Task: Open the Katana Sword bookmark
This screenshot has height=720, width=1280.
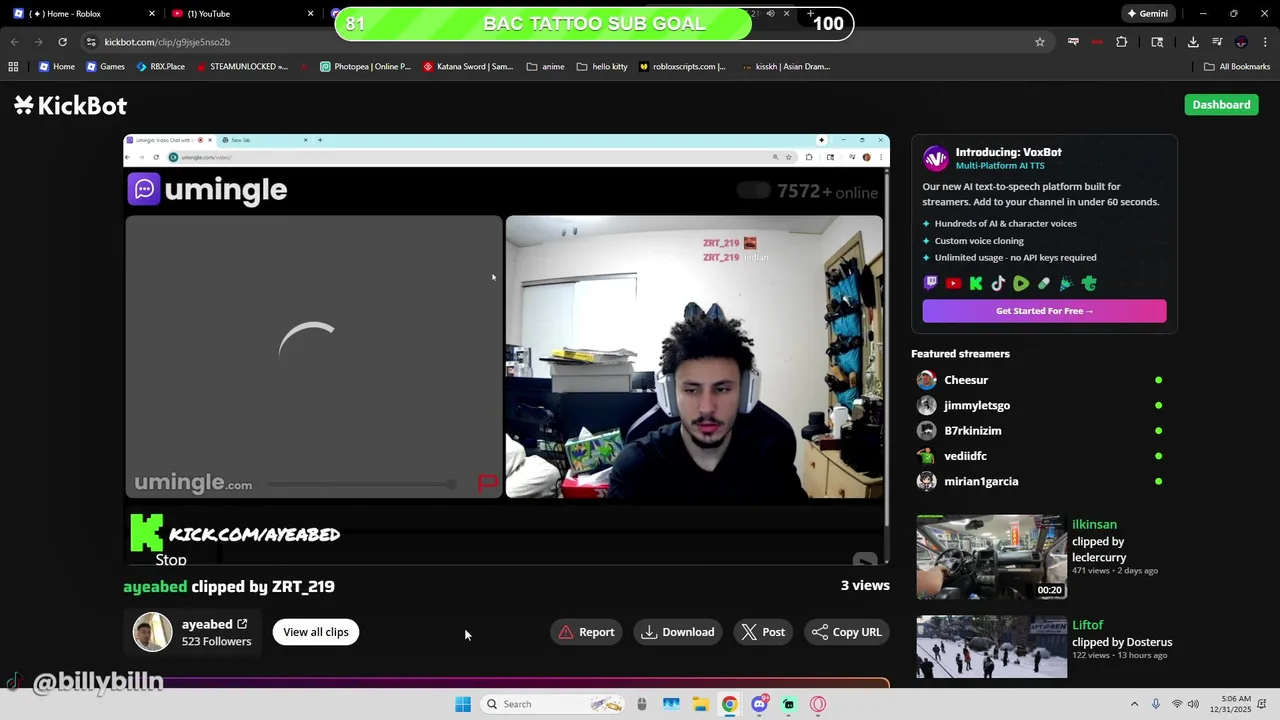Action: tap(468, 67)
